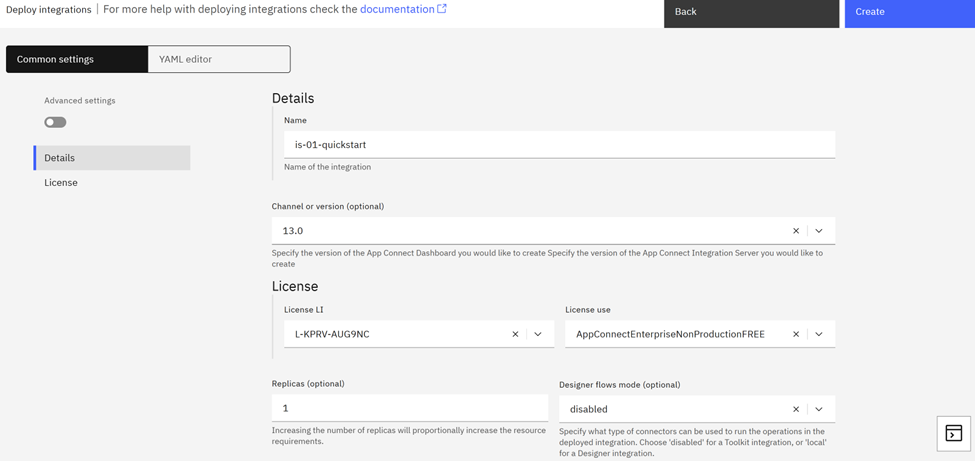Viewport: 975px width, 461px height.
Task: Open the documentation link
Action: click(397, 9)
